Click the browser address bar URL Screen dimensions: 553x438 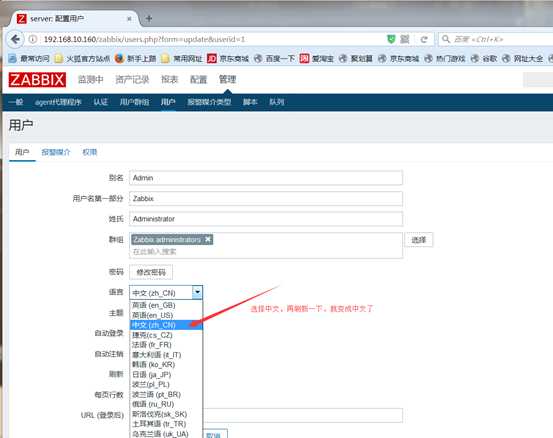pyautogui.click(x=144, y=39)
